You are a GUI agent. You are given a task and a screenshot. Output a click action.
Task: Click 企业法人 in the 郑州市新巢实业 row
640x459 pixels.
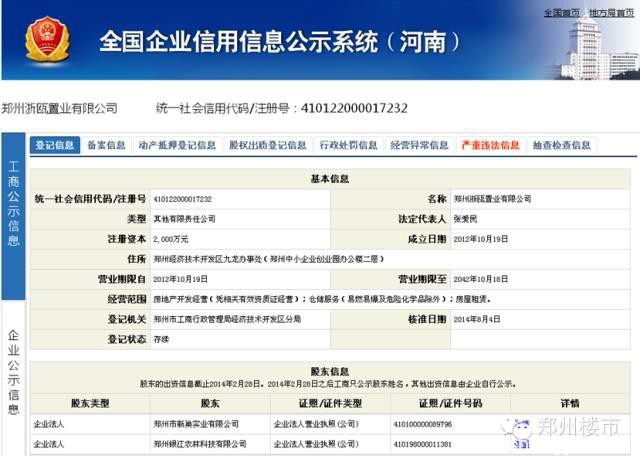pos(49,424)
